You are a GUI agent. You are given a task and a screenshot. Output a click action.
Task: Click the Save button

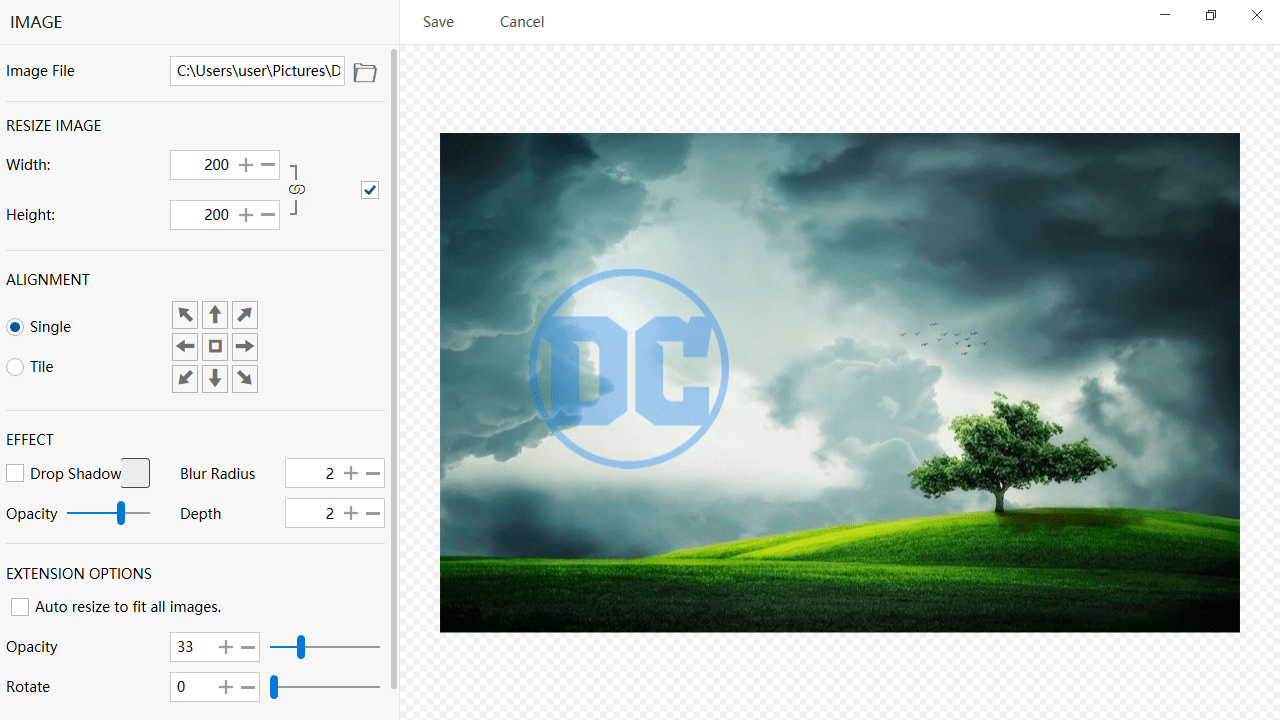pyautogui.click(x=438, y=22)
